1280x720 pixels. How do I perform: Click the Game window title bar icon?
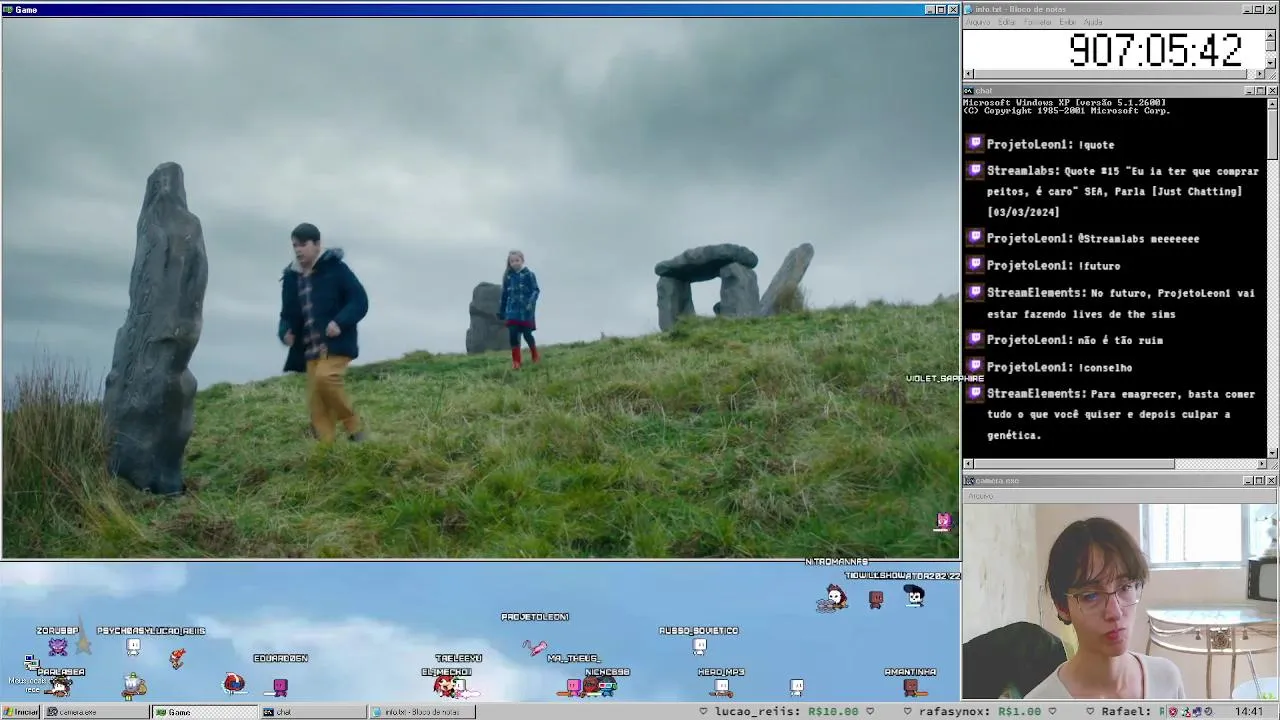[x=7, y=9]
